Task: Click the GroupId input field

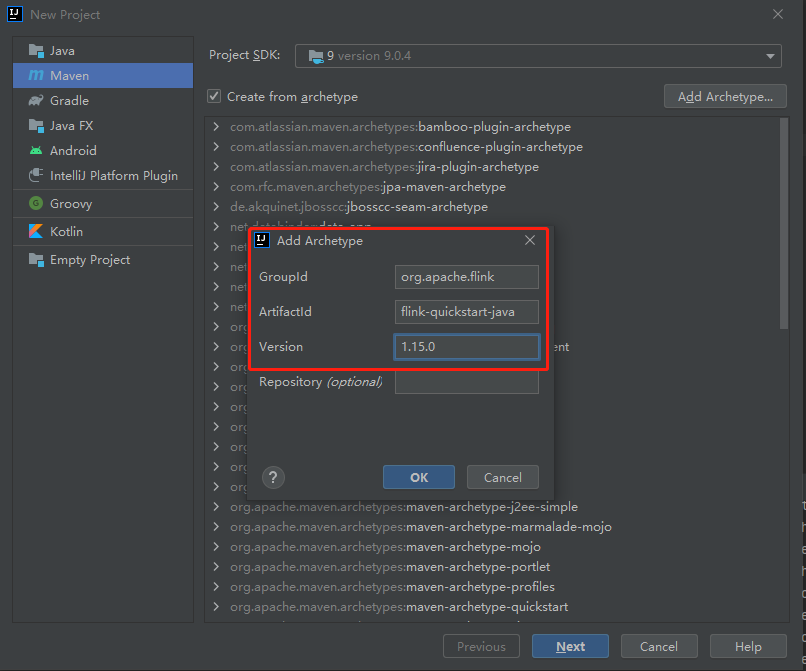Action: tap(467, 277)
